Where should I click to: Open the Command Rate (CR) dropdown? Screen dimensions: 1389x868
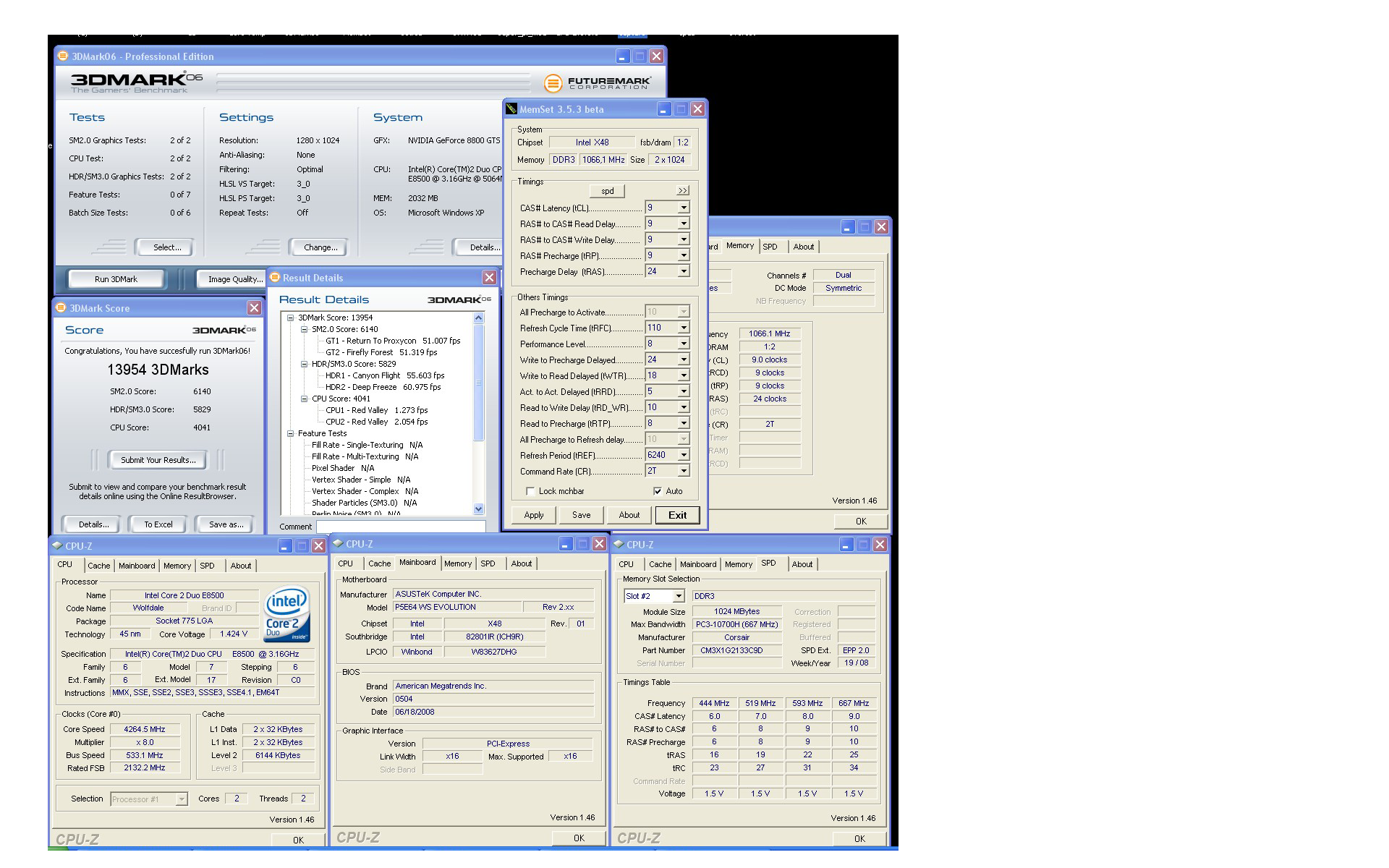pos(683,471)
